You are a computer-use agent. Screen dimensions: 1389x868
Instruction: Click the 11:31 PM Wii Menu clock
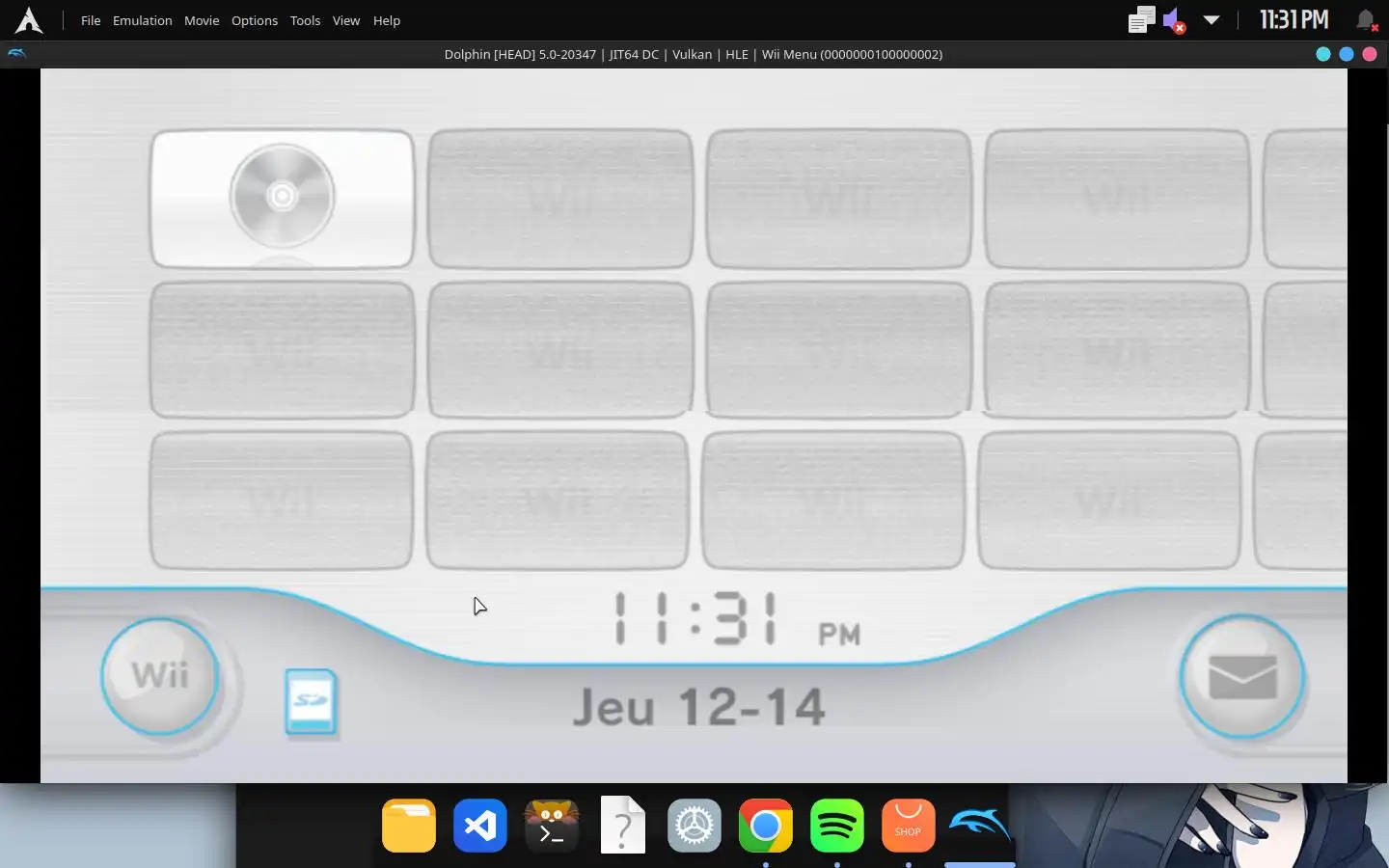click(738, 620)
